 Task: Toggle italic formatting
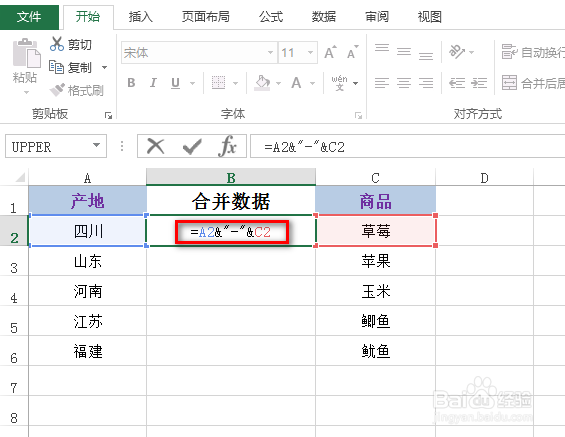153,83
